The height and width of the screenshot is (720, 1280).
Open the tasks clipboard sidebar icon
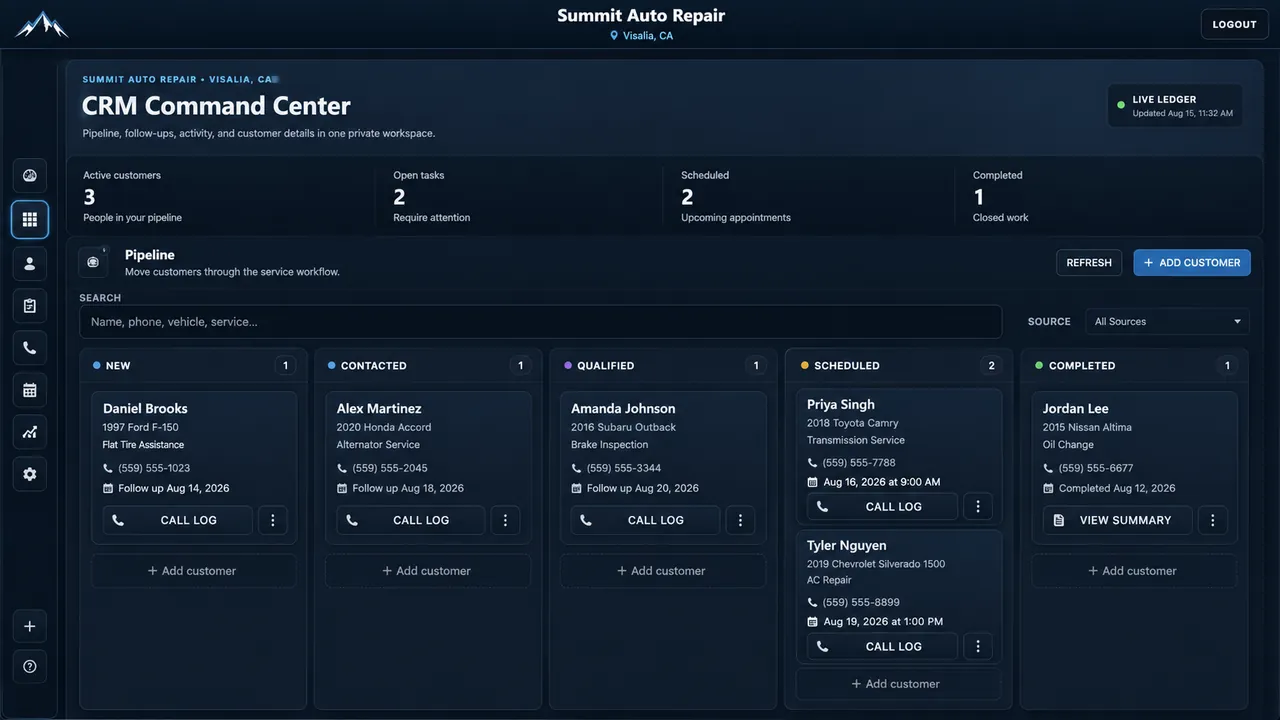click(x=30, y=306)
